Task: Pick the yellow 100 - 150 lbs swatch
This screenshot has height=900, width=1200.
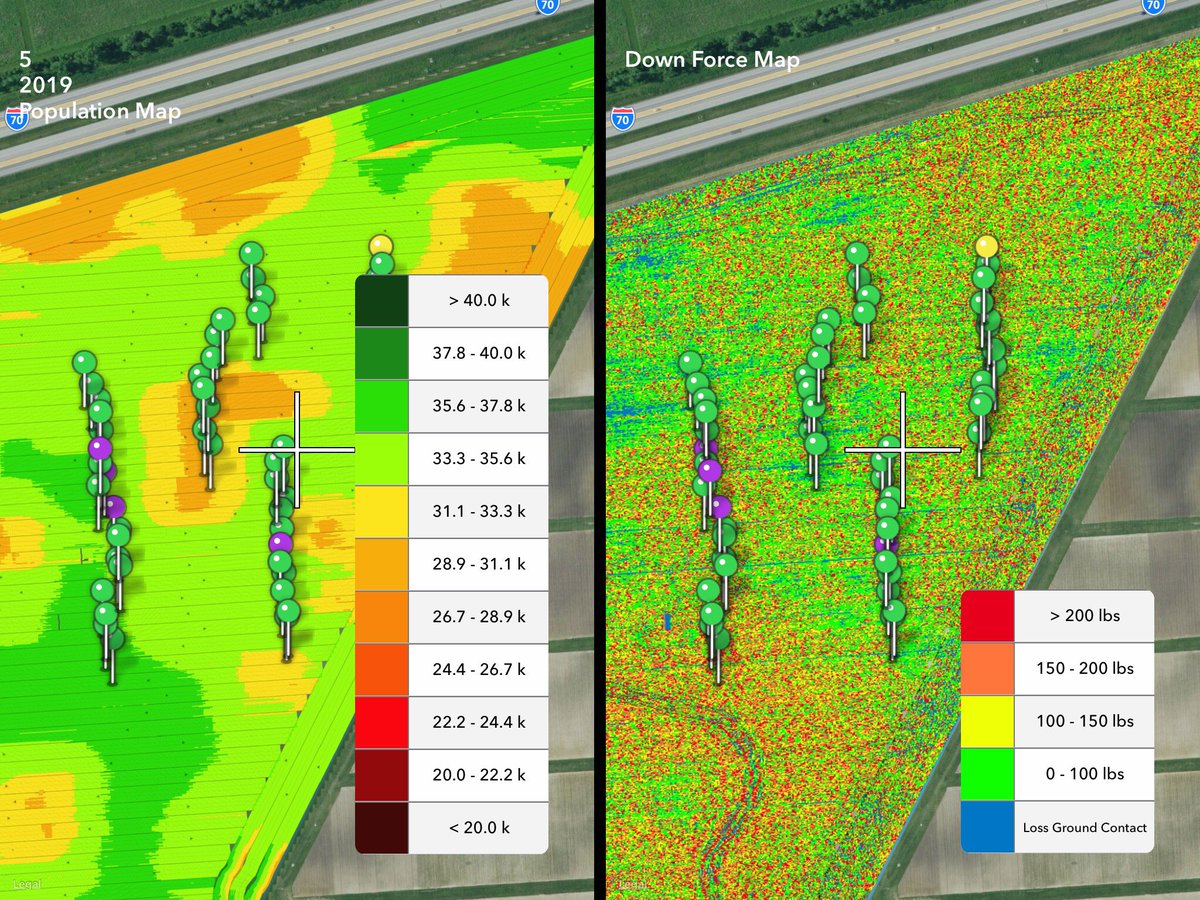Action: [988, 721]
